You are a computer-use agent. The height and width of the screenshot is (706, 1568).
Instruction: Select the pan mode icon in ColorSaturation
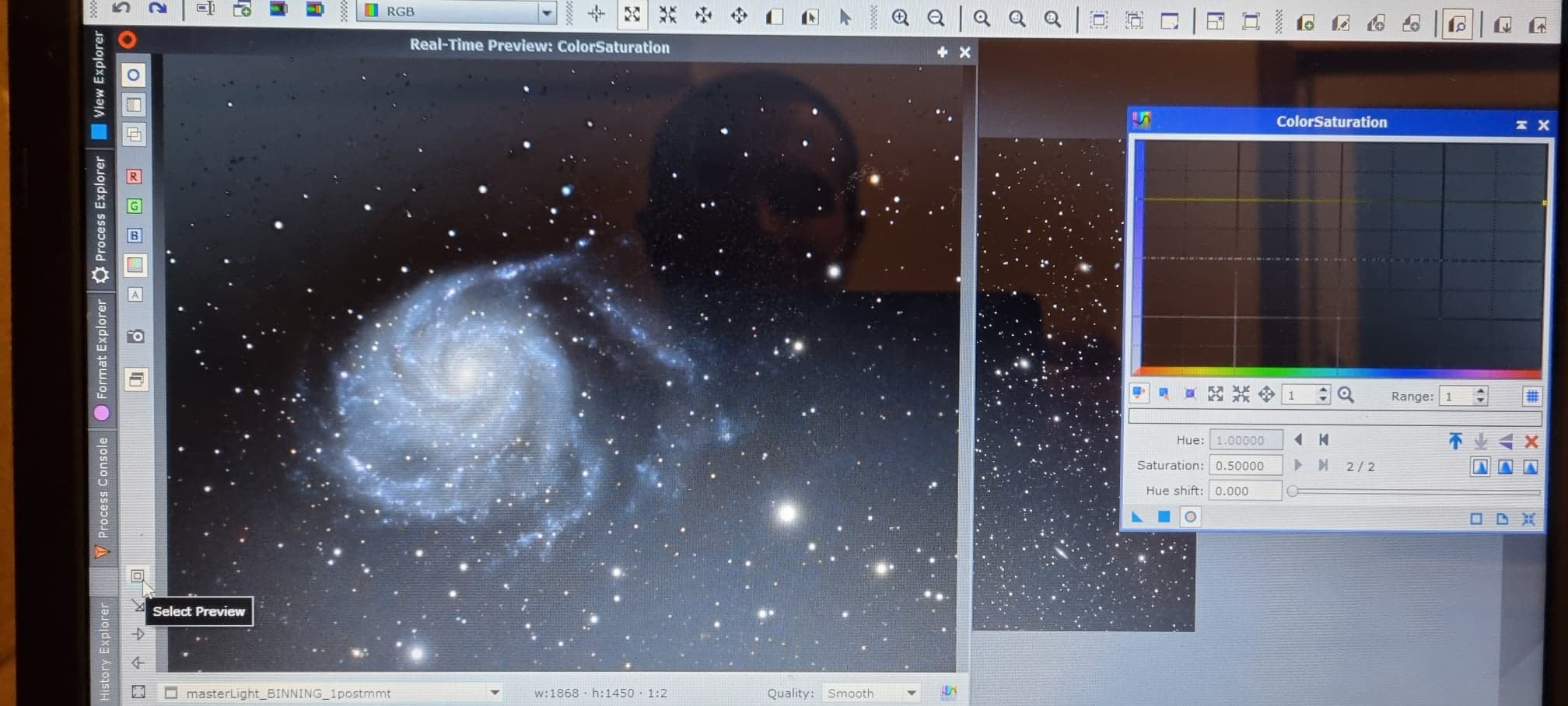coord(1267,394)
